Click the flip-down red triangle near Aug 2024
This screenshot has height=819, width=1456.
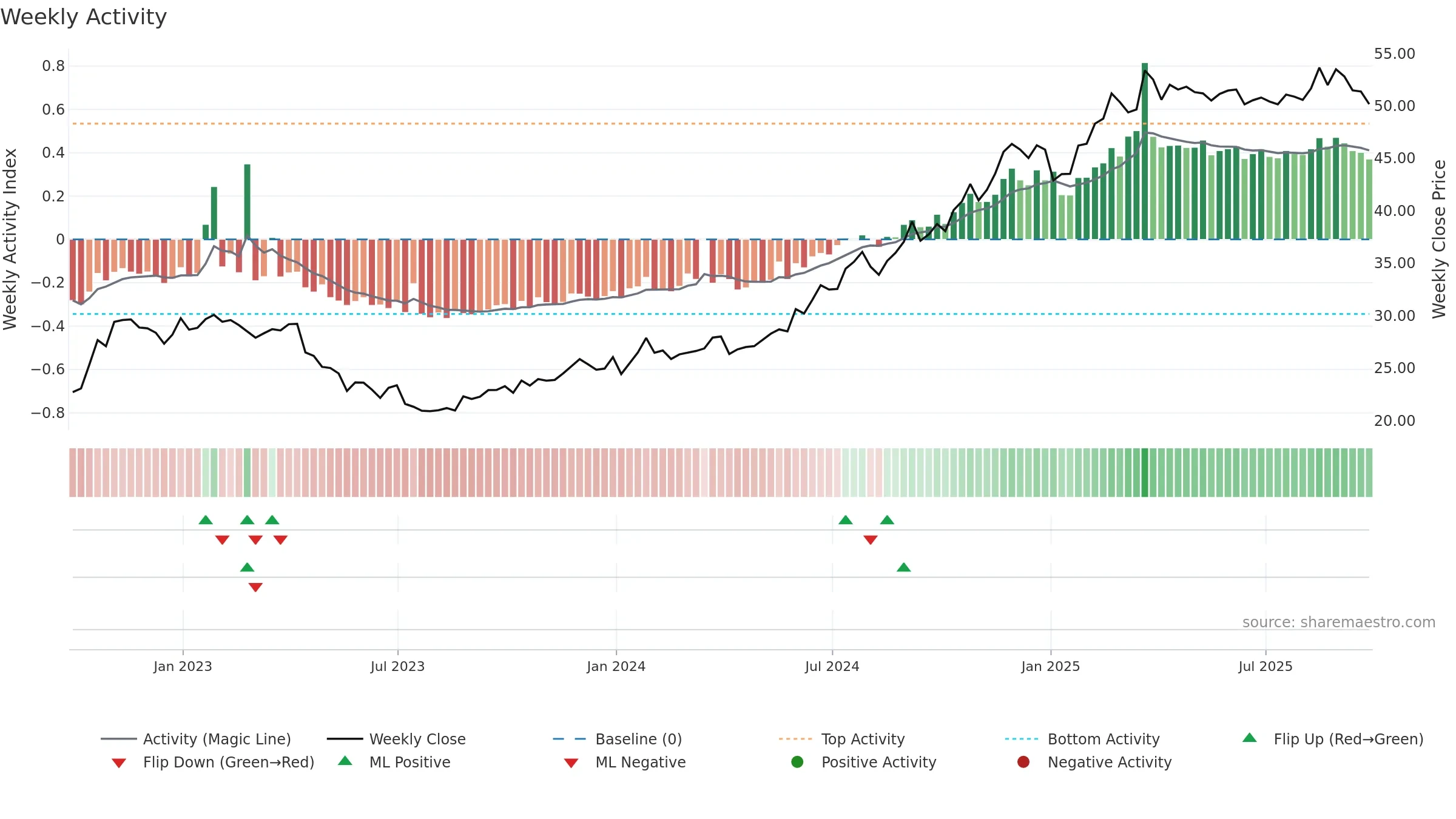point(871,540)
